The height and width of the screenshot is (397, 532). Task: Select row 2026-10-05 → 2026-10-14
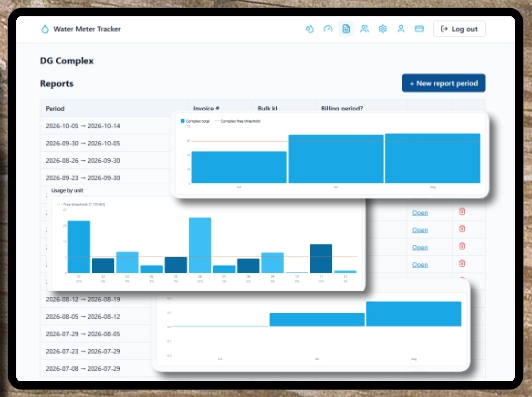click(x=105, y=126)
